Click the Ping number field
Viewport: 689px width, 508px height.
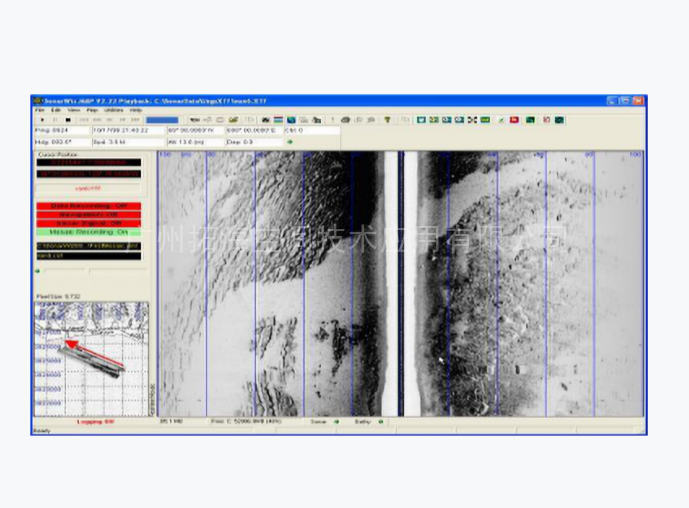(61, 130)
